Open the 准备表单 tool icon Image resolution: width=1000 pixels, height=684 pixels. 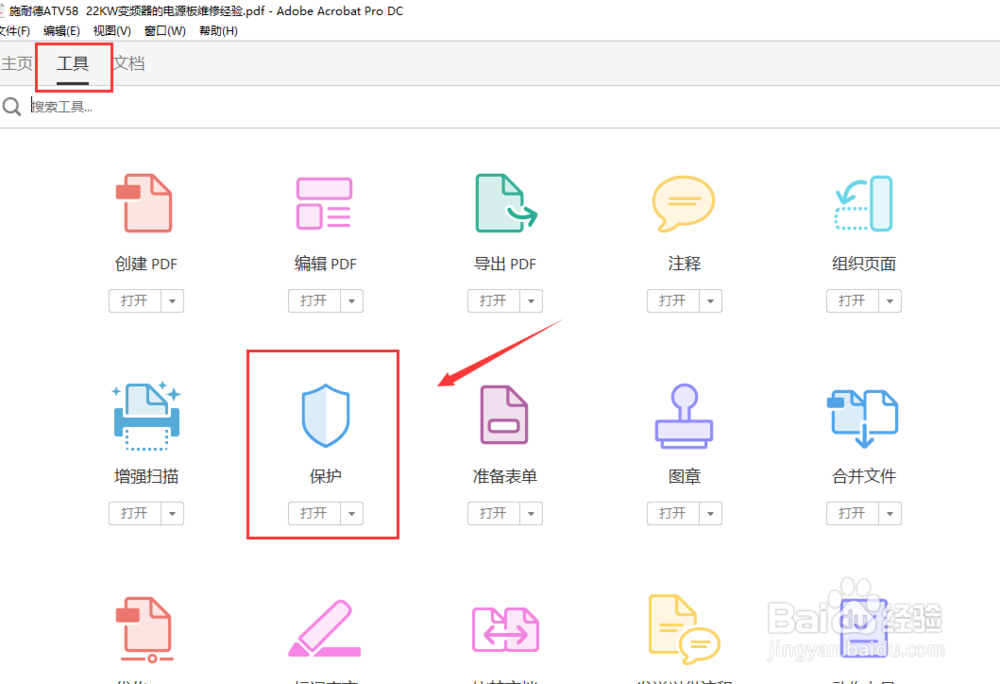[505, 415]
